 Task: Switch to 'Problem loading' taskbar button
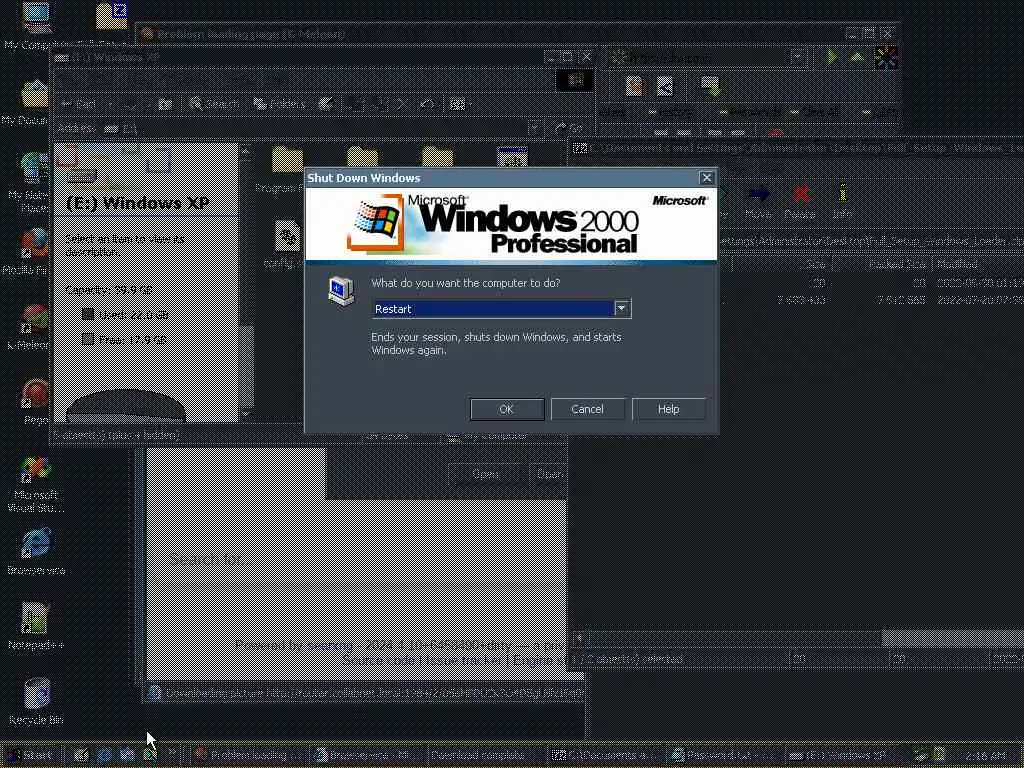point(247,755)
